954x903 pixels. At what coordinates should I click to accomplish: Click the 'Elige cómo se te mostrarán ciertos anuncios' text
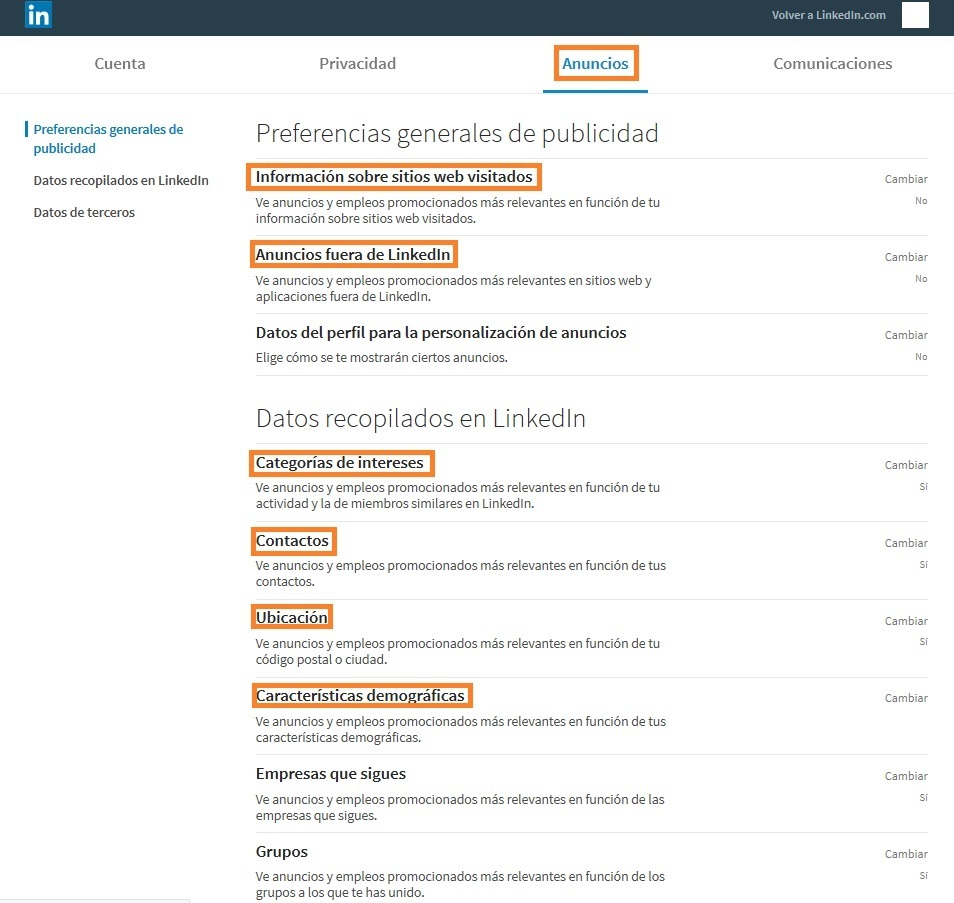click(x=381, y=358)
